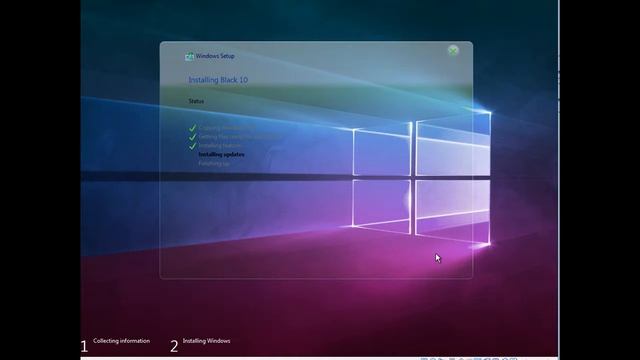The width and height of the screenshot is (640, 360).
Task: Click the 'Windows Setup' title text
Action: pos(215,56)
